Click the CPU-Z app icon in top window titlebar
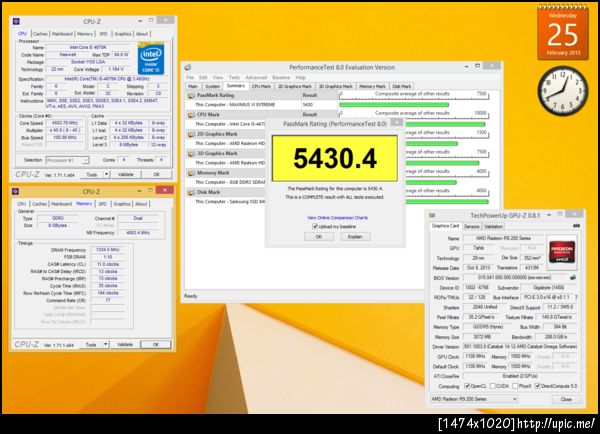Viewport: 600px width, 434px height. coord(16,21)
